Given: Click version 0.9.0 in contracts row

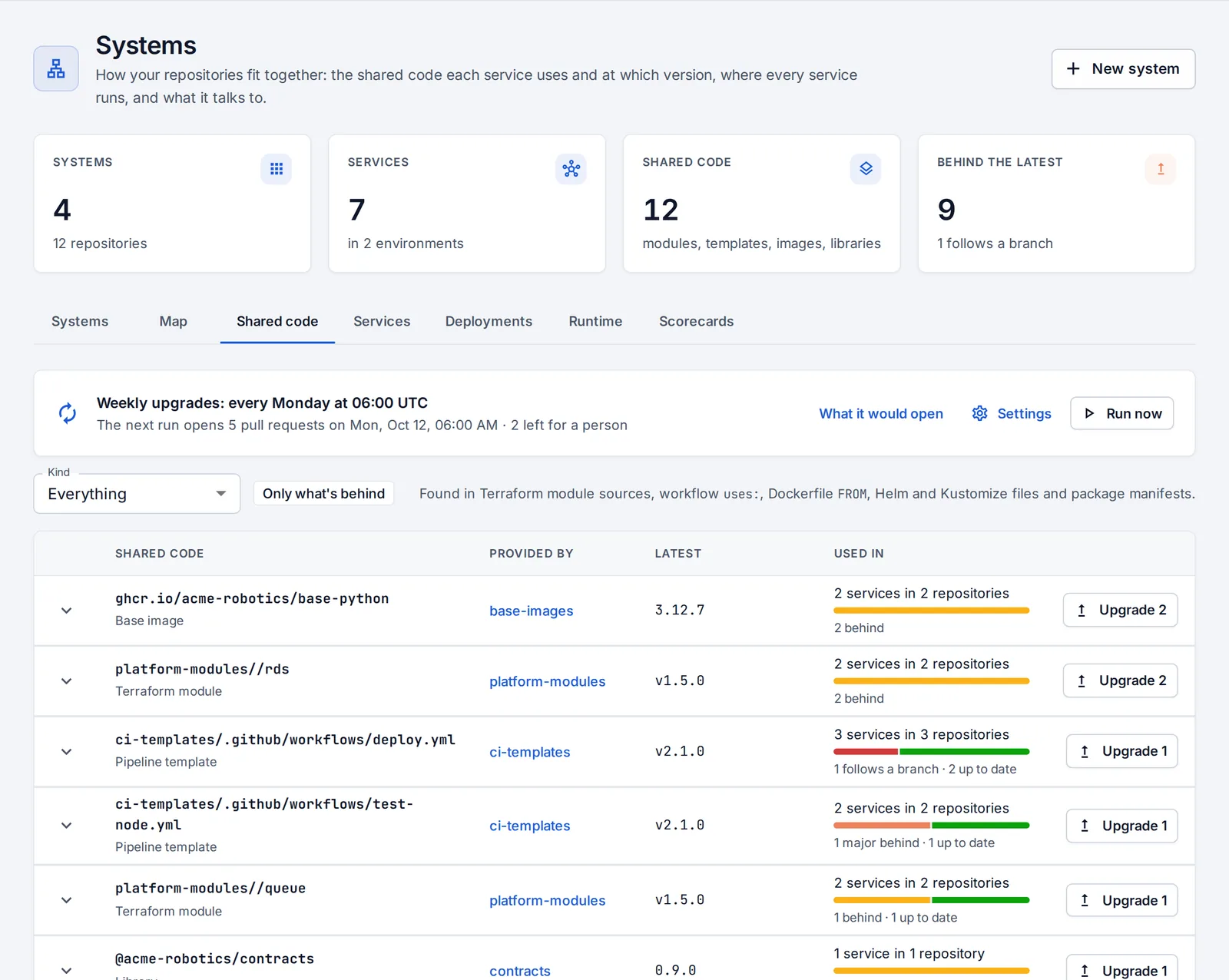Looking at the screenshot, I should pyautogui.click(x=675, y=970).
